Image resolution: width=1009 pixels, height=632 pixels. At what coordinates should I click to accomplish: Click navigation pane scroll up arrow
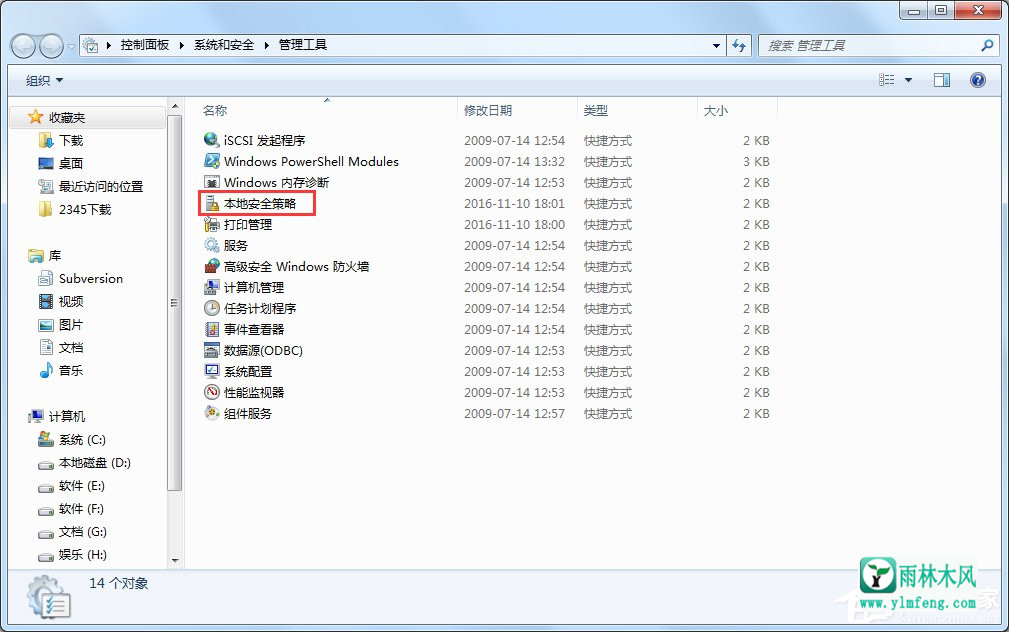(x=175, y=106)
